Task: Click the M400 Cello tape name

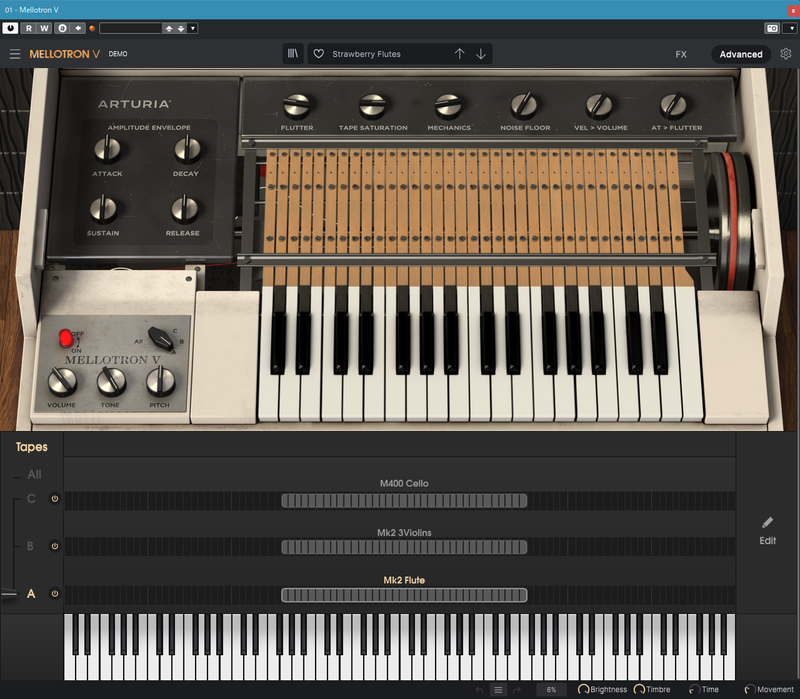Action: point(404,483)
